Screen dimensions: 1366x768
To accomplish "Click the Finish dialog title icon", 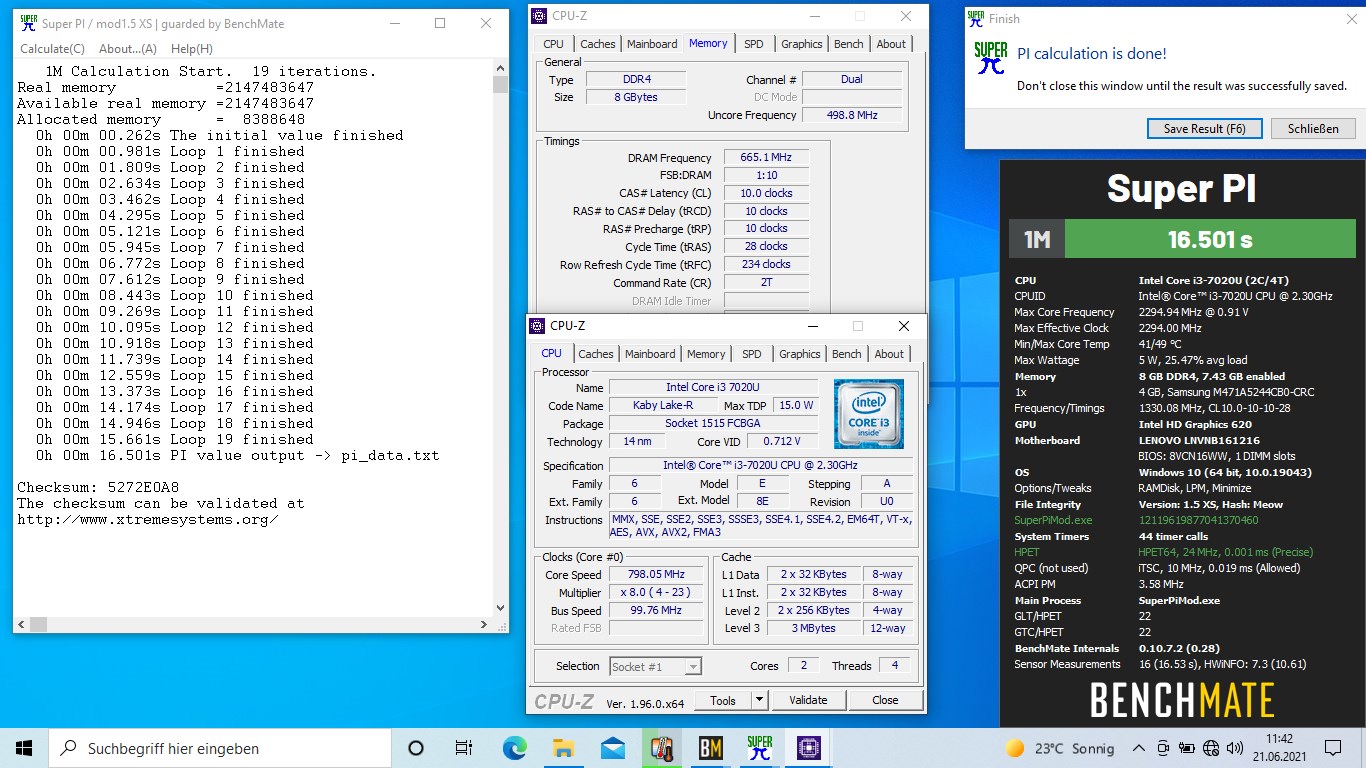I will (976, 18).
